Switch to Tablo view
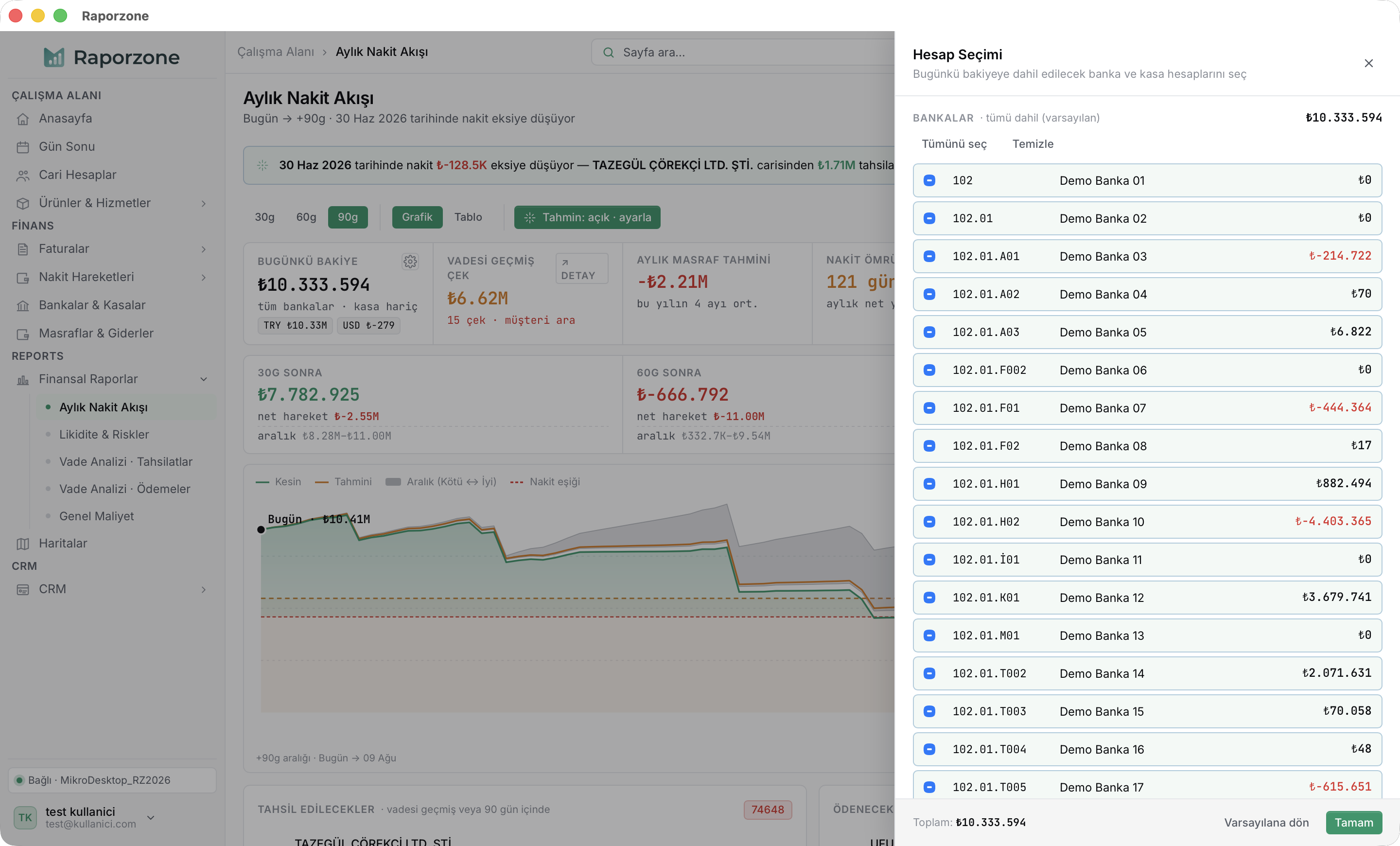This screenshot has height=846, width=1400. 468,217
